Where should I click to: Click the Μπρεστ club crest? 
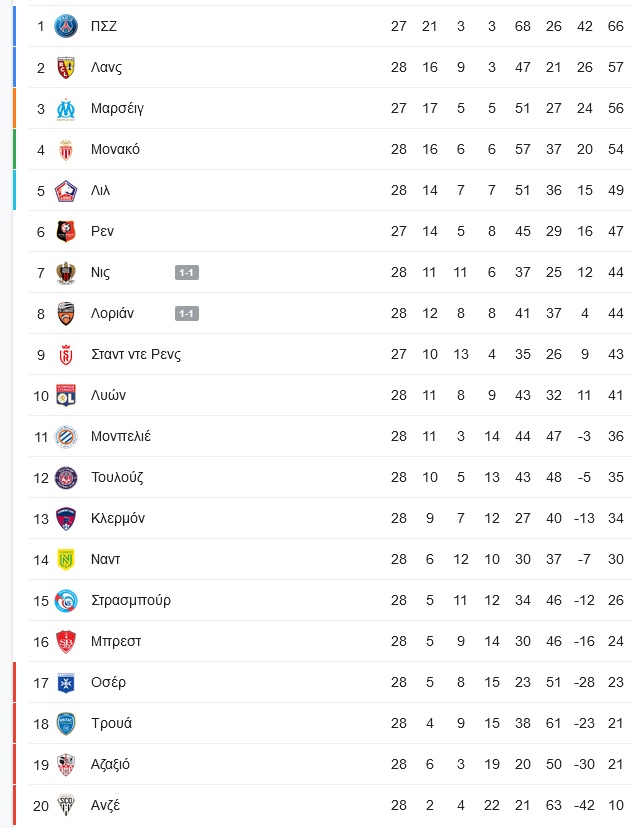66,642
